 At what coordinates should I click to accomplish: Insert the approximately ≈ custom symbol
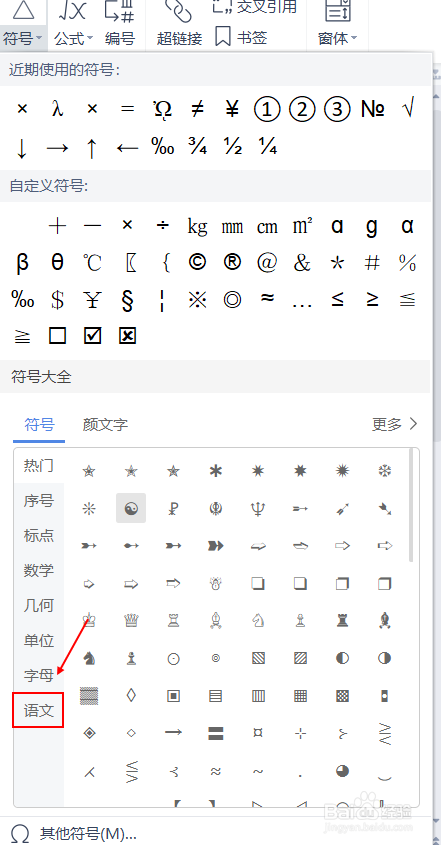pos(267,298)
